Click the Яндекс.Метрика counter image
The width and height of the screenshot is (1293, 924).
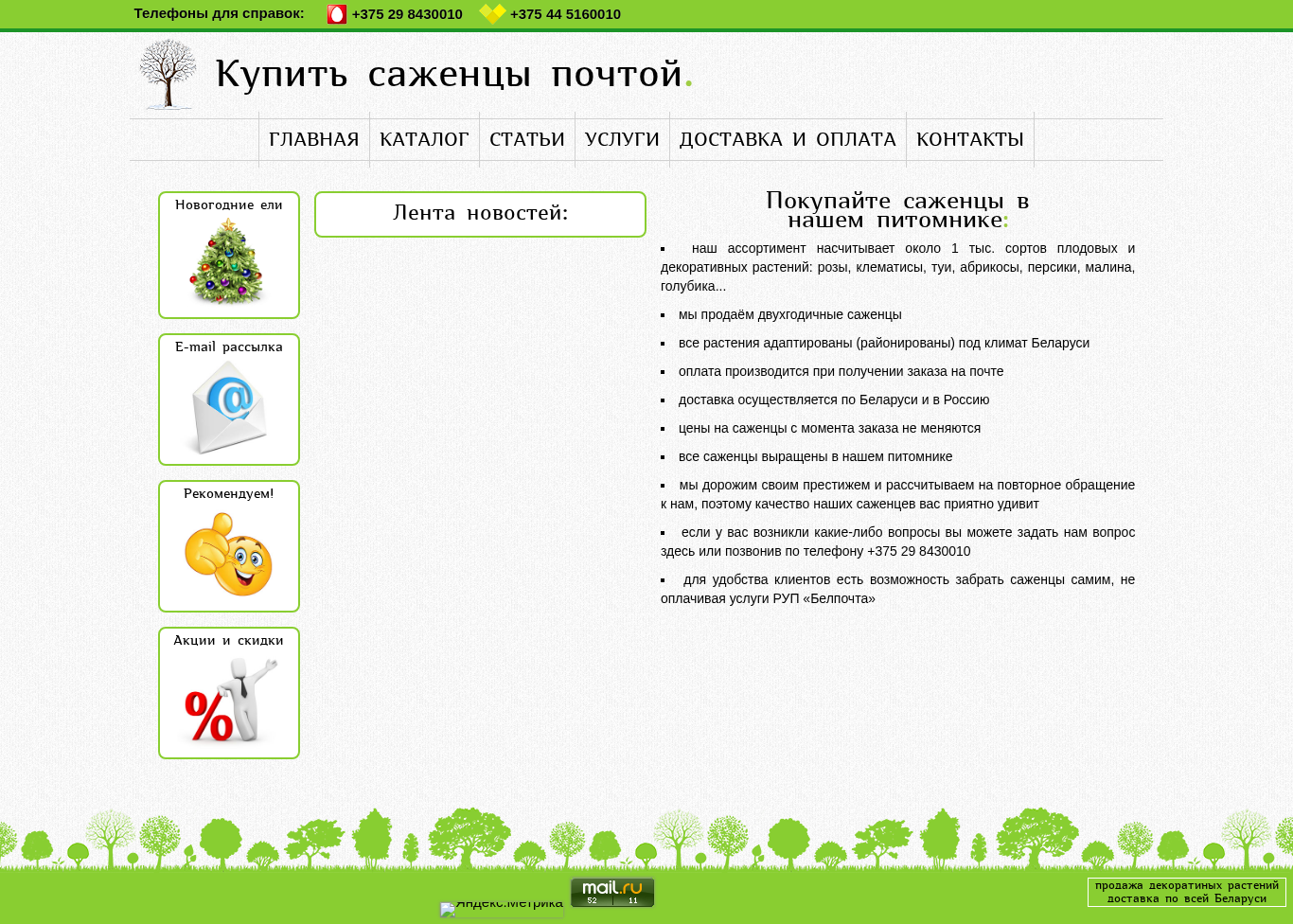tap(502, 909)
